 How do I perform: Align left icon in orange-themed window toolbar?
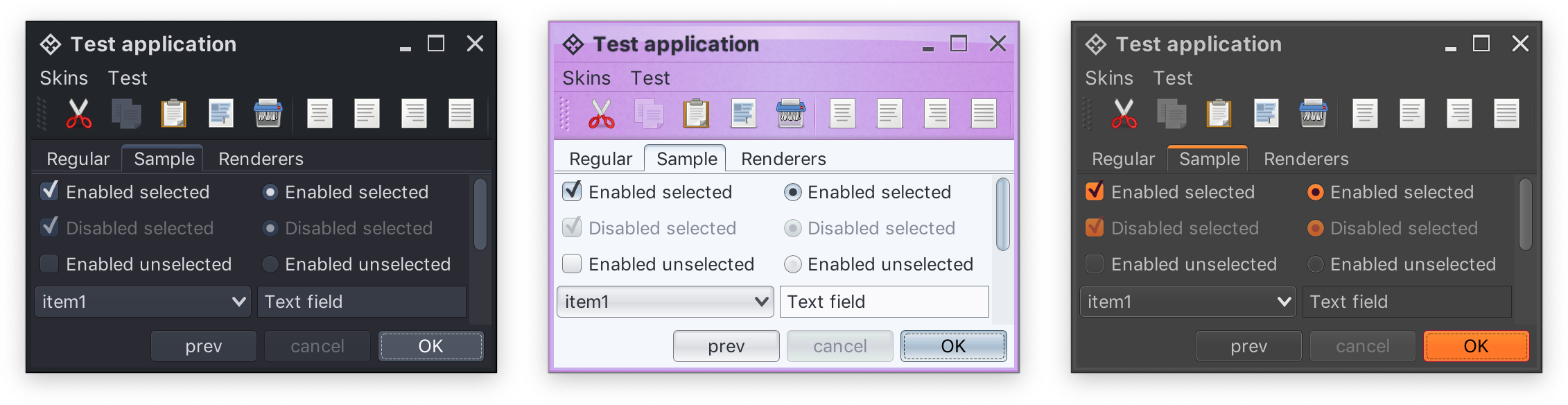click(x=1365, y=114)
